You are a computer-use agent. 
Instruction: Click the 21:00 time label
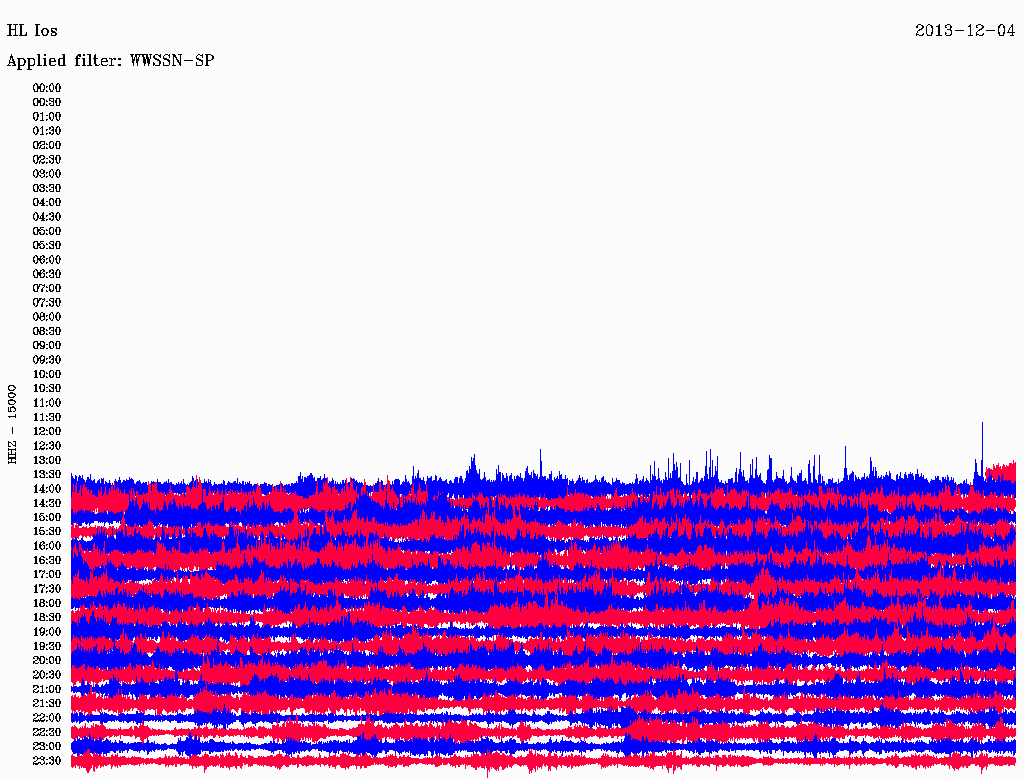[47, 689]
